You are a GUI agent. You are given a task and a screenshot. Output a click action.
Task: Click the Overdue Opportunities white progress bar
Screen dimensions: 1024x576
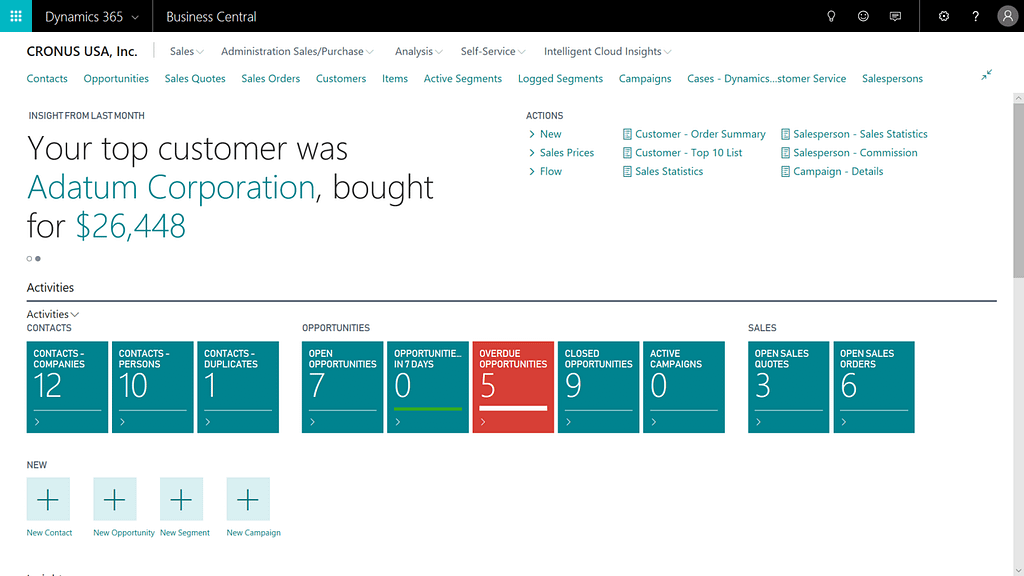pos(513,409)
